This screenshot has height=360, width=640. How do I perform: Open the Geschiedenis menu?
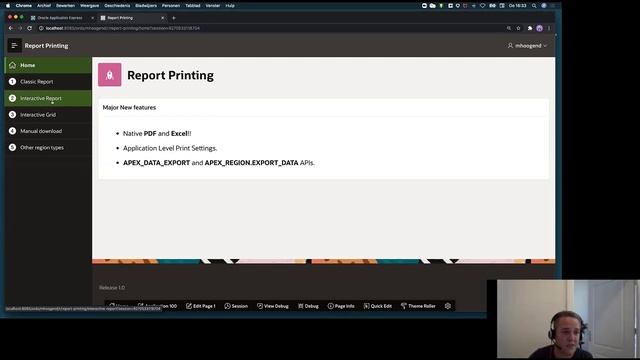click(x=117, y=6)
